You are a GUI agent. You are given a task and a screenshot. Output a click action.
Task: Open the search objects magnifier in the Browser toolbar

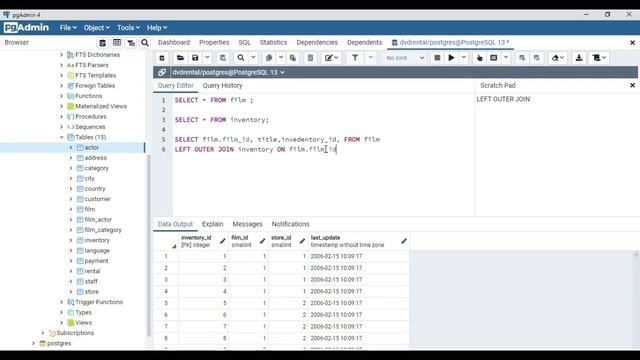point(145,43)
